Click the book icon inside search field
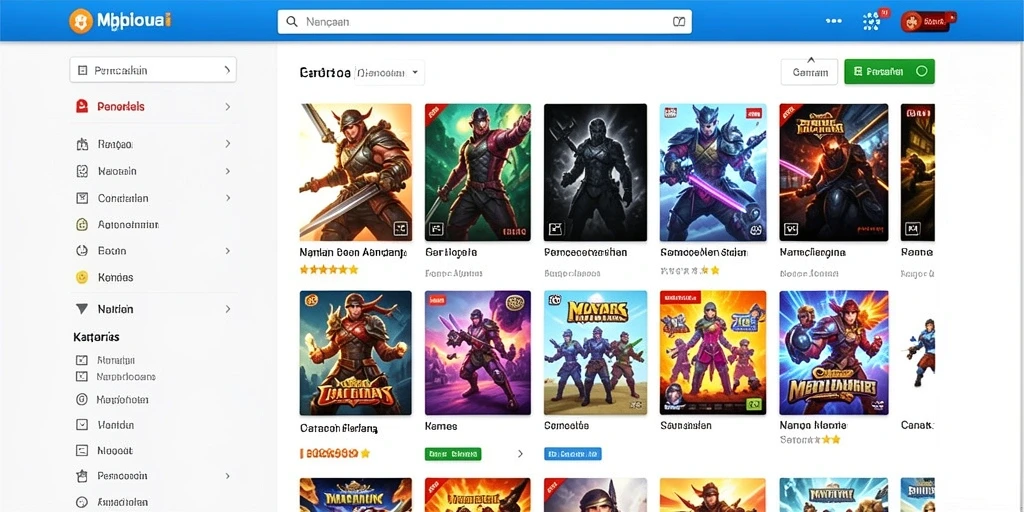 679,22
